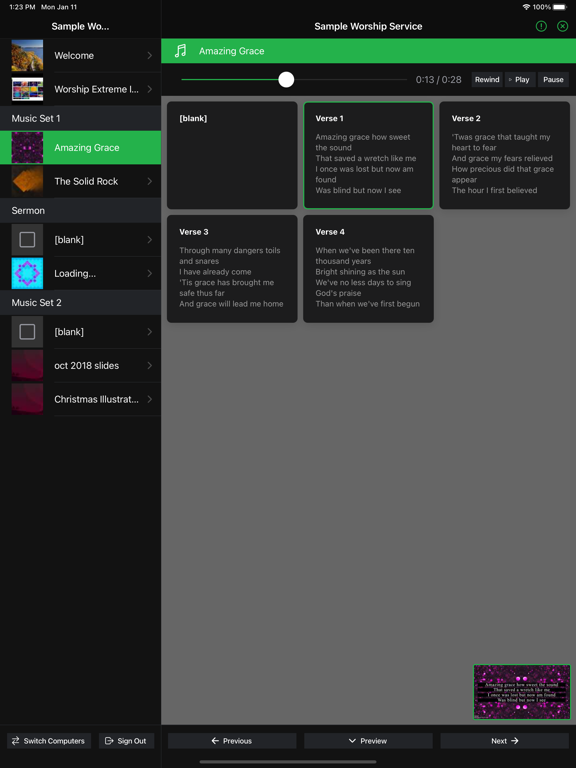Click the Sample Wo... sidebar title
576x768 pixels.
[x=80, y=26]
